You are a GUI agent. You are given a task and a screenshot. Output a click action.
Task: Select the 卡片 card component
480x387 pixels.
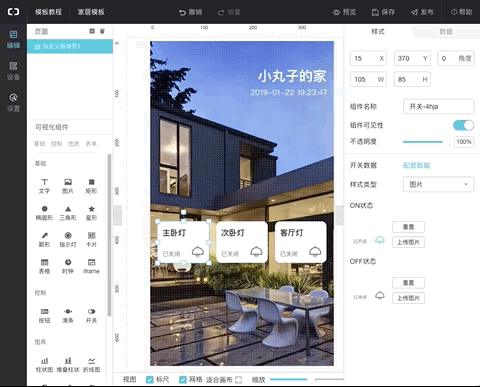[91, 240]
